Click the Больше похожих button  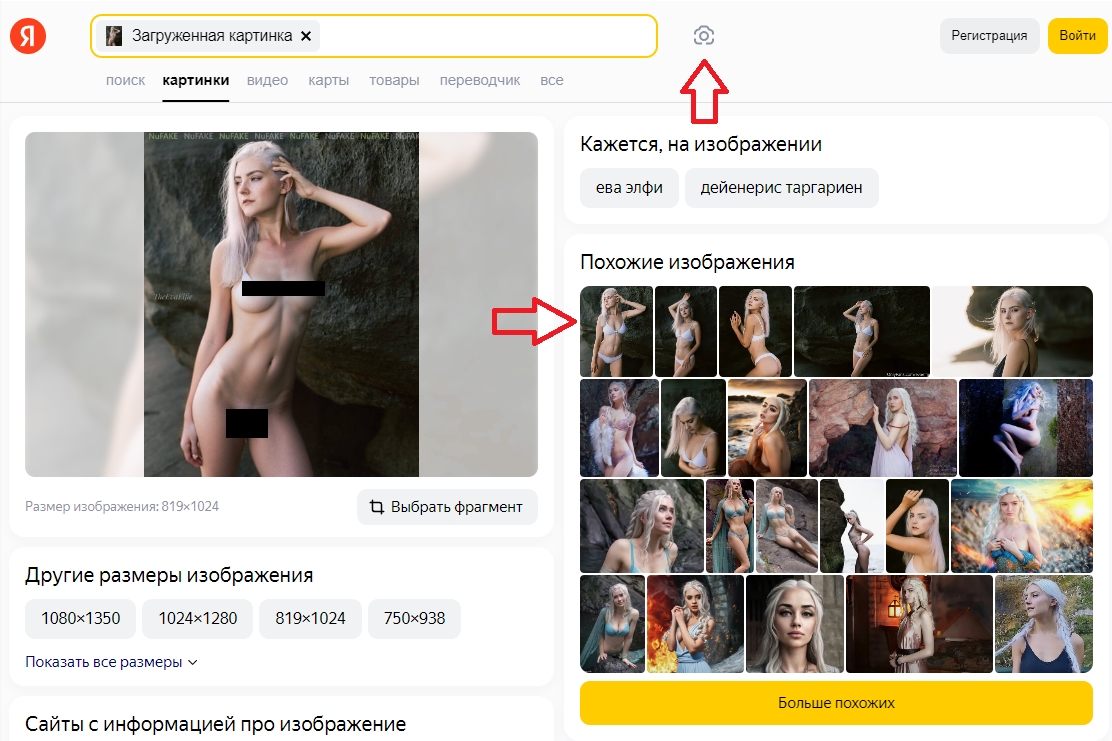[836, 703]
